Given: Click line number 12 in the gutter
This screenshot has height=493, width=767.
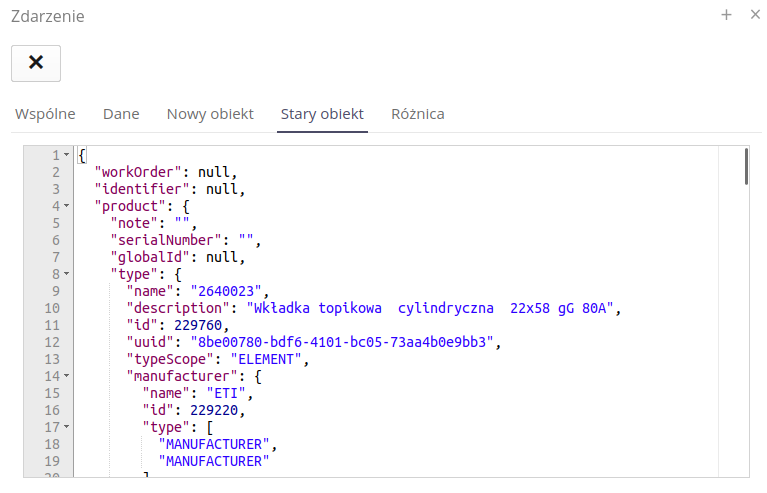Looking at the screenshot, I should point(52,342).
